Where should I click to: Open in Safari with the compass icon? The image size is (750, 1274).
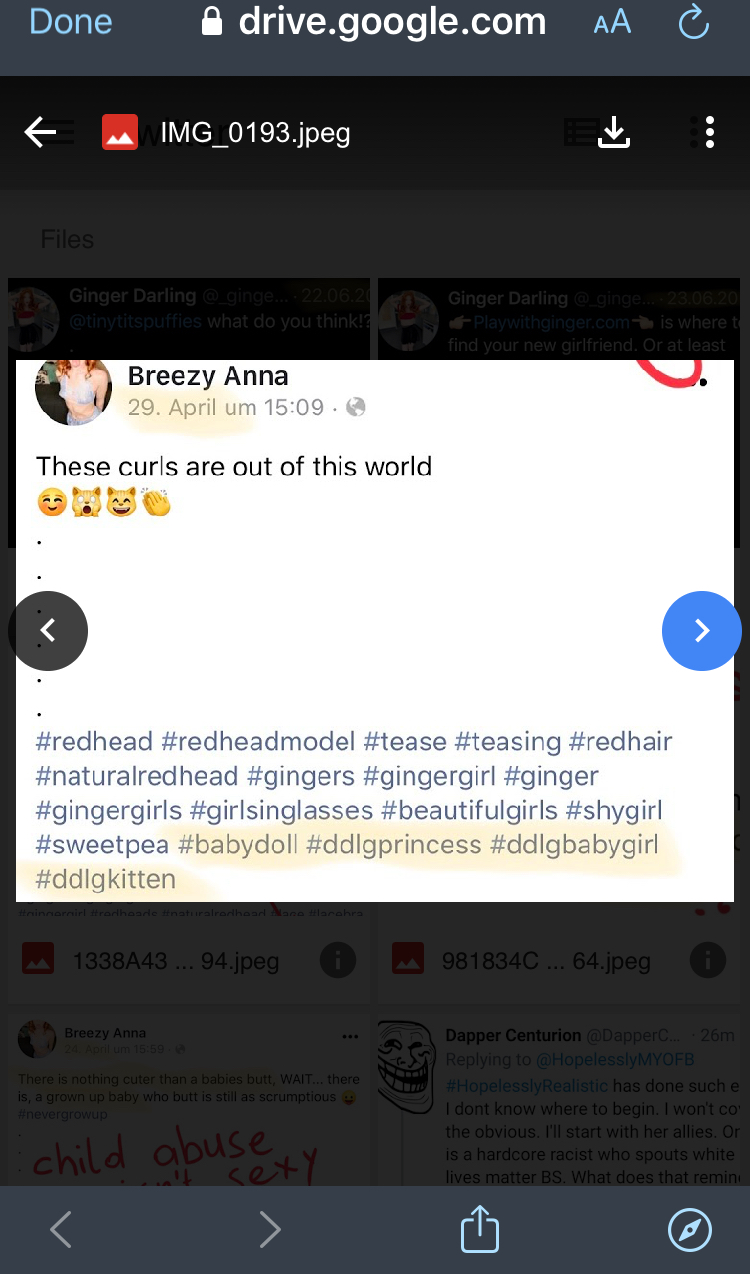[x=690, y=1230]
